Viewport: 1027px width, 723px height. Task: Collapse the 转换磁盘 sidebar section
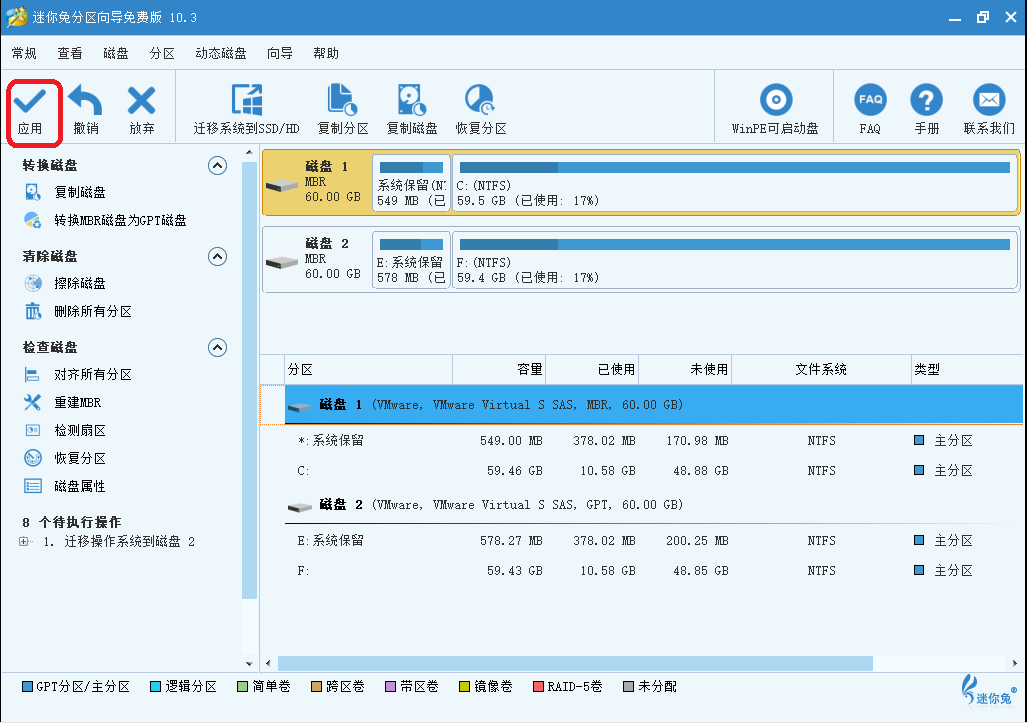pyautogui.click(x=217, y=165)
